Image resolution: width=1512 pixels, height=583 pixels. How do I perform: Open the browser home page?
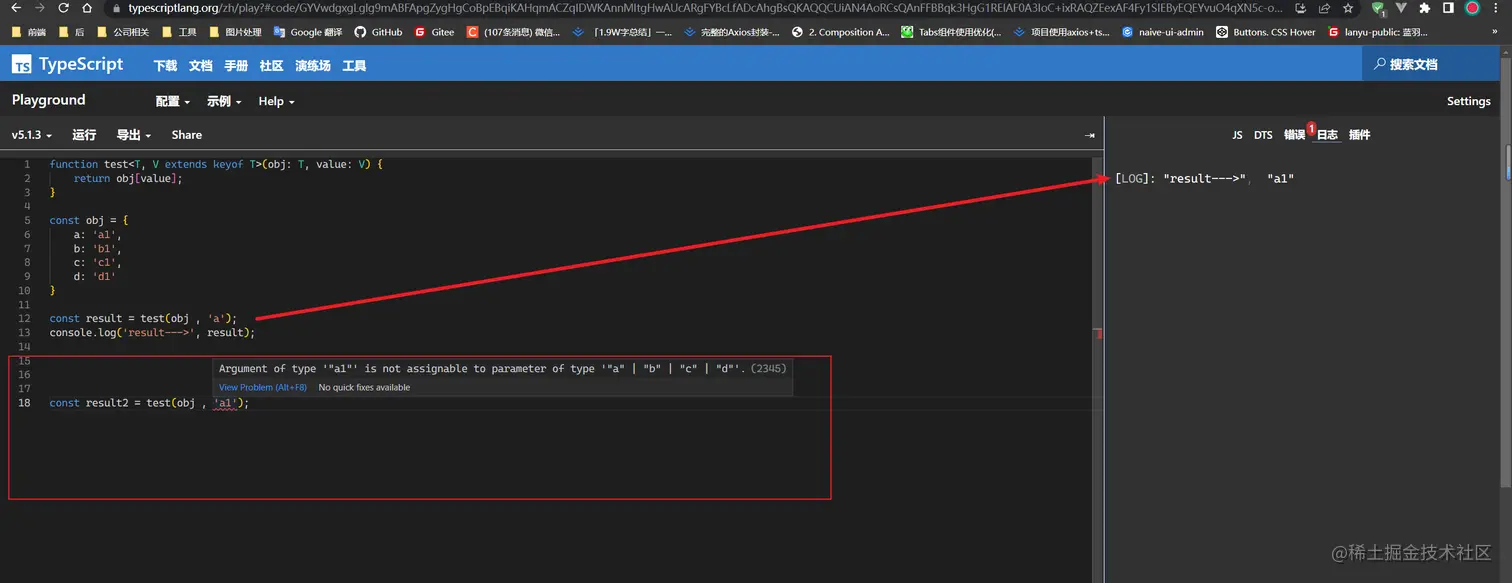point(88,8)
